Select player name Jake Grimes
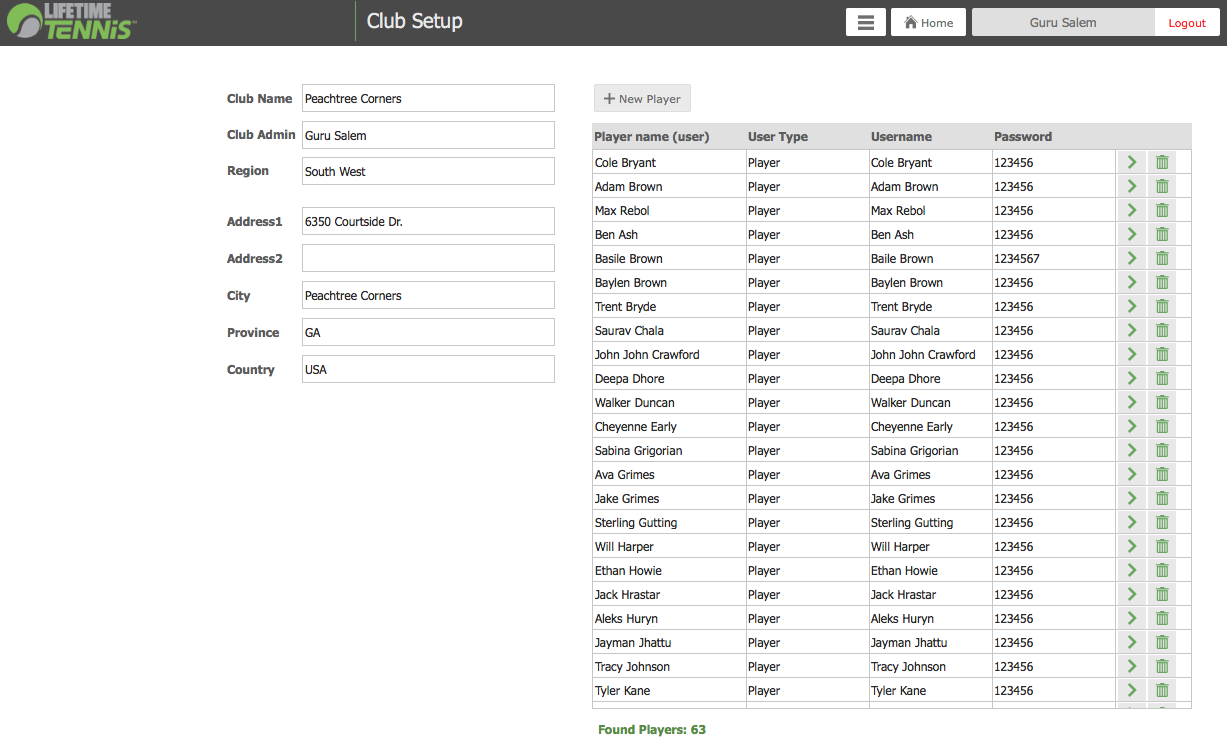This screenshot has width=1227, height=741. (627, 498)
